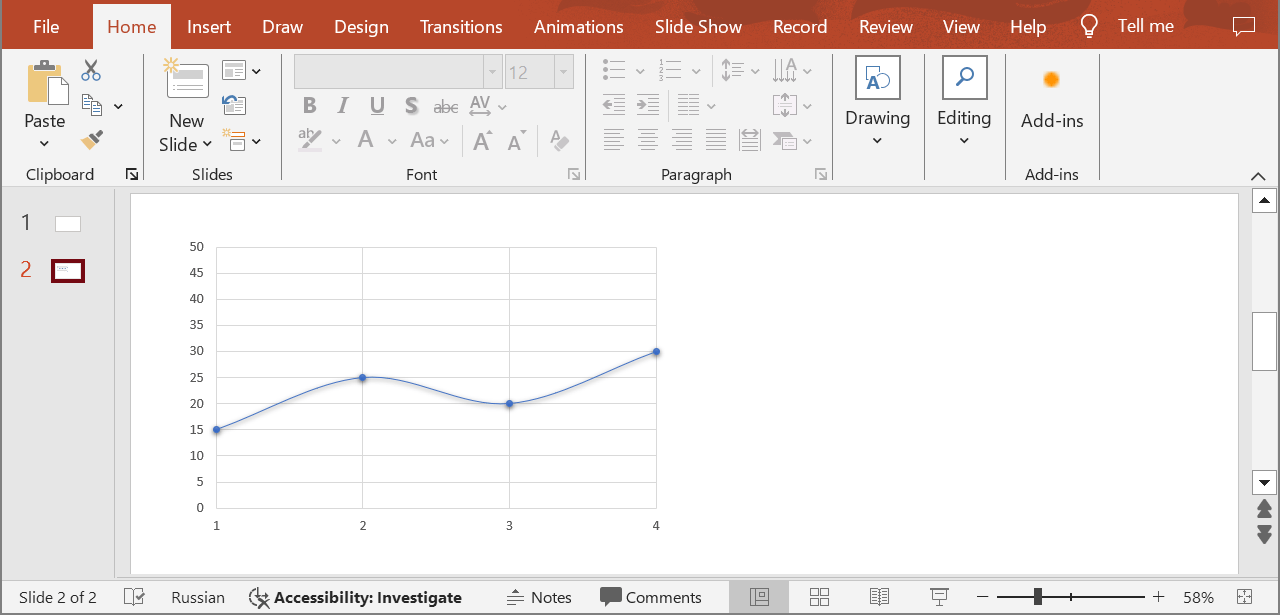Click the Comments button in status bar
Screen dimensions: 1280x615
click(x=651, y=597)
